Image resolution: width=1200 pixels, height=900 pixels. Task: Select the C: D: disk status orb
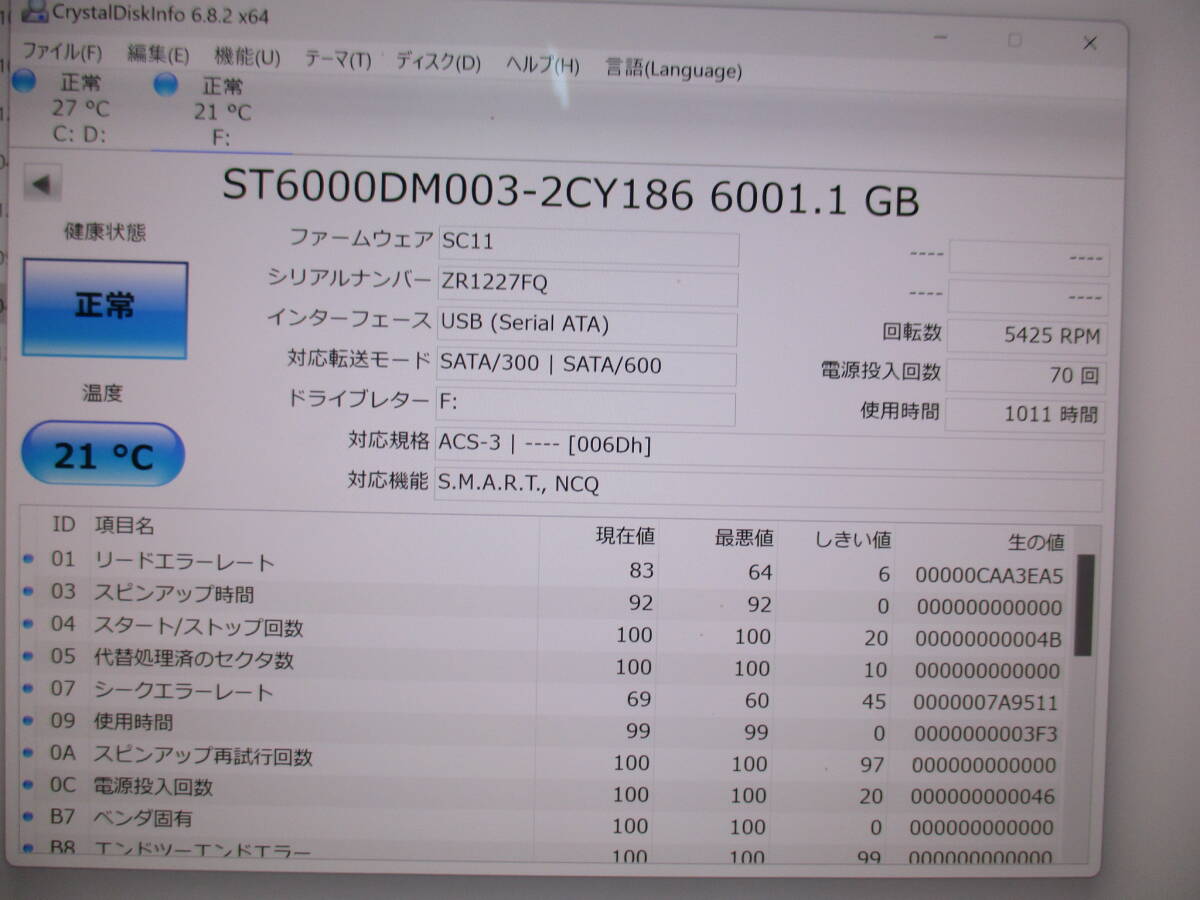(x=23, y=81)
